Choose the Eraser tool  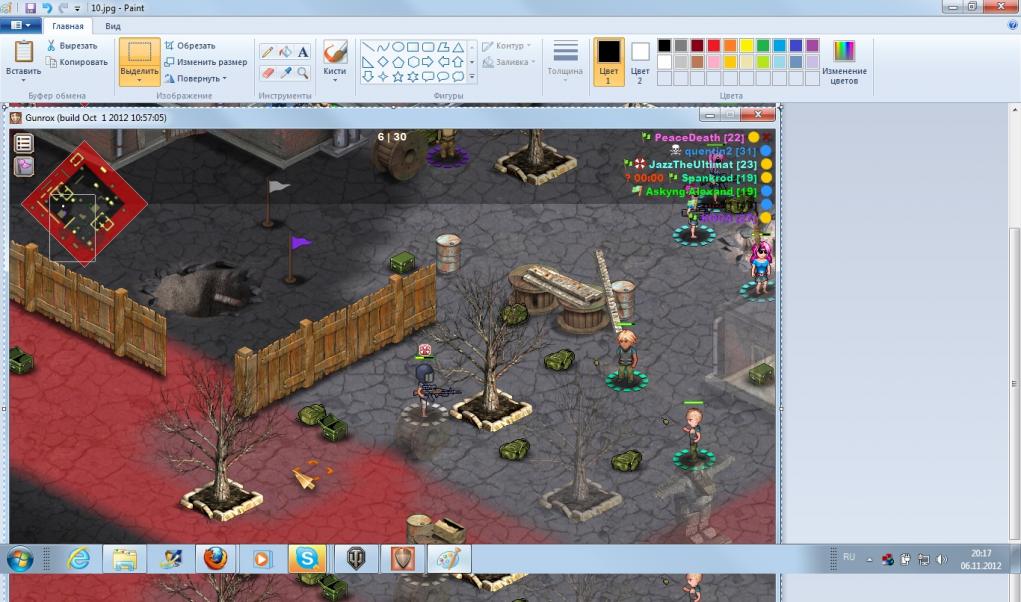click(x=267, y=73)
